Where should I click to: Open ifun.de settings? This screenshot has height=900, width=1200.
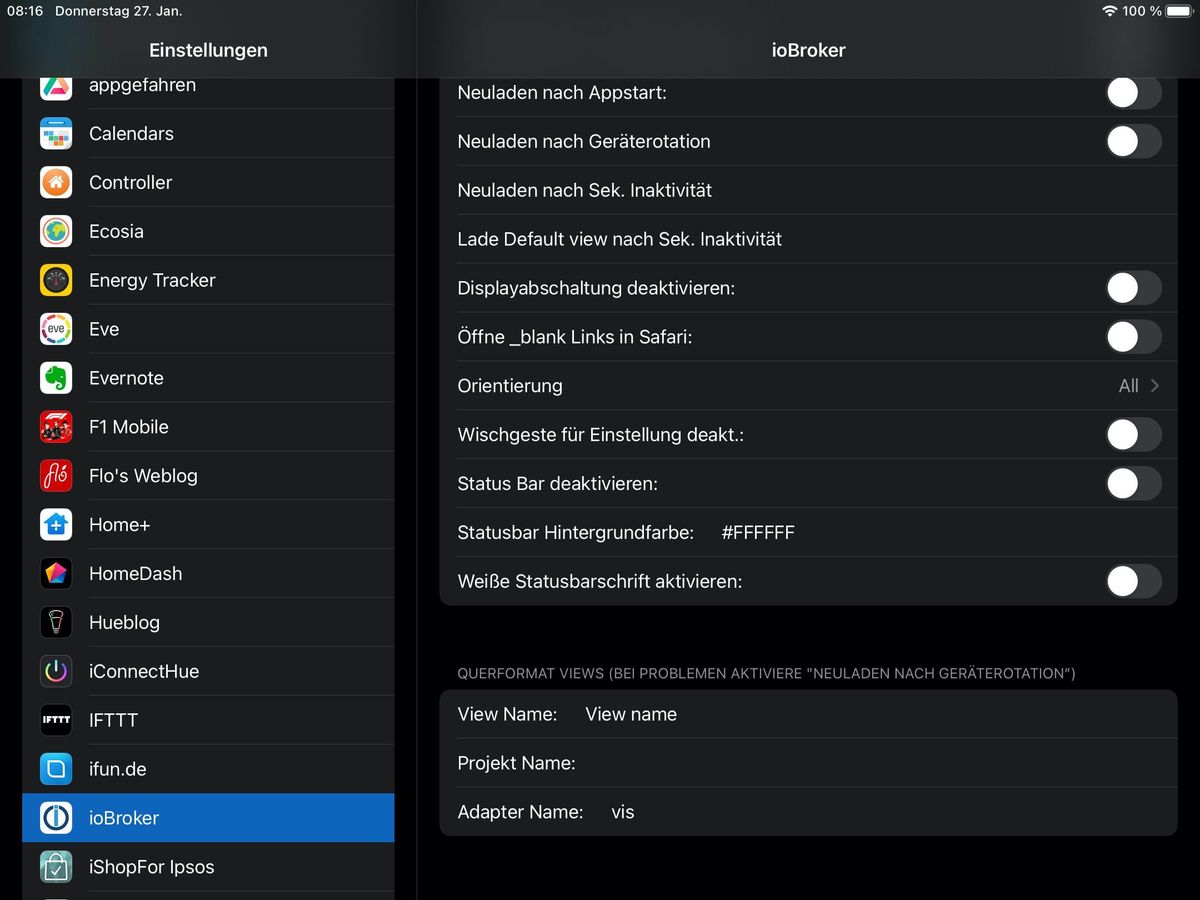pyautogui.click(x=208, y=769)
